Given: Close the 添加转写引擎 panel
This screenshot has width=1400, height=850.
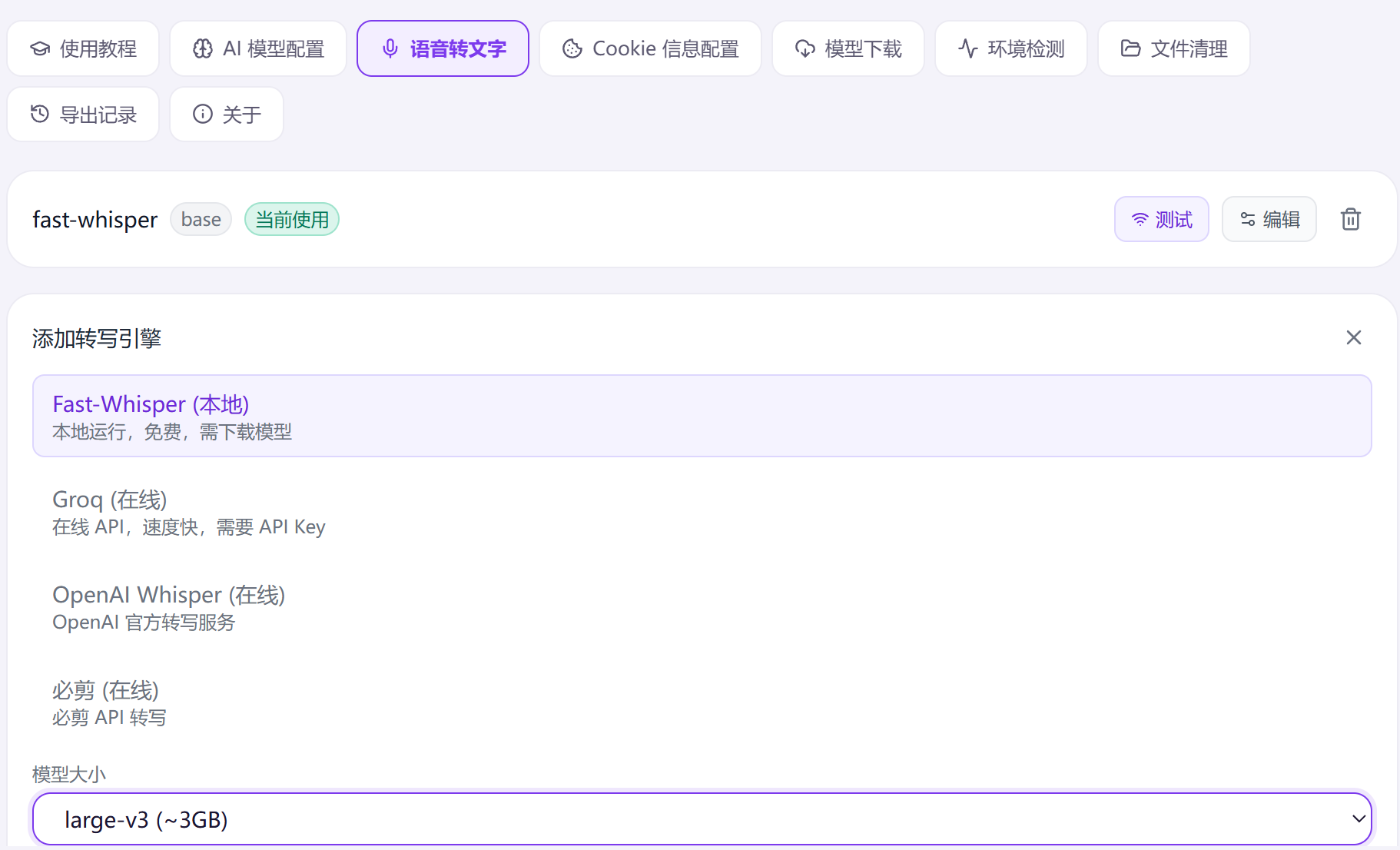Looking at the screenshot, I should pos(1354,337).
